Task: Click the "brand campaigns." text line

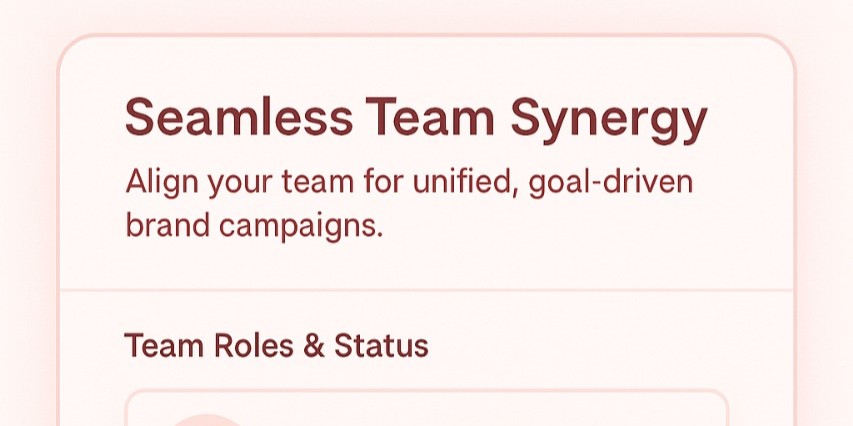Action: click(x=254, y=226)
